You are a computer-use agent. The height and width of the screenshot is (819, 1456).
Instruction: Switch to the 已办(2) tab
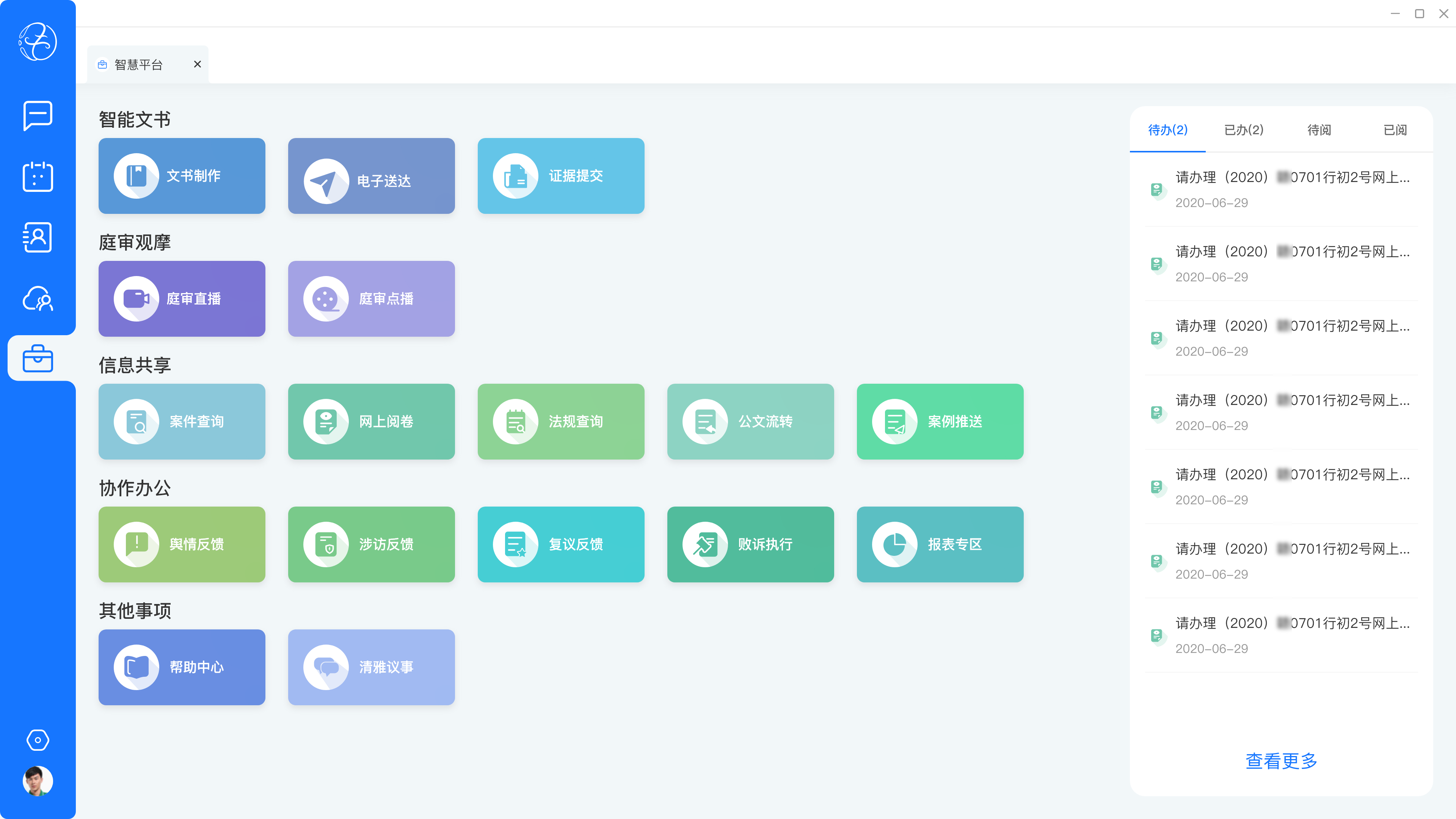[1244, 130]
